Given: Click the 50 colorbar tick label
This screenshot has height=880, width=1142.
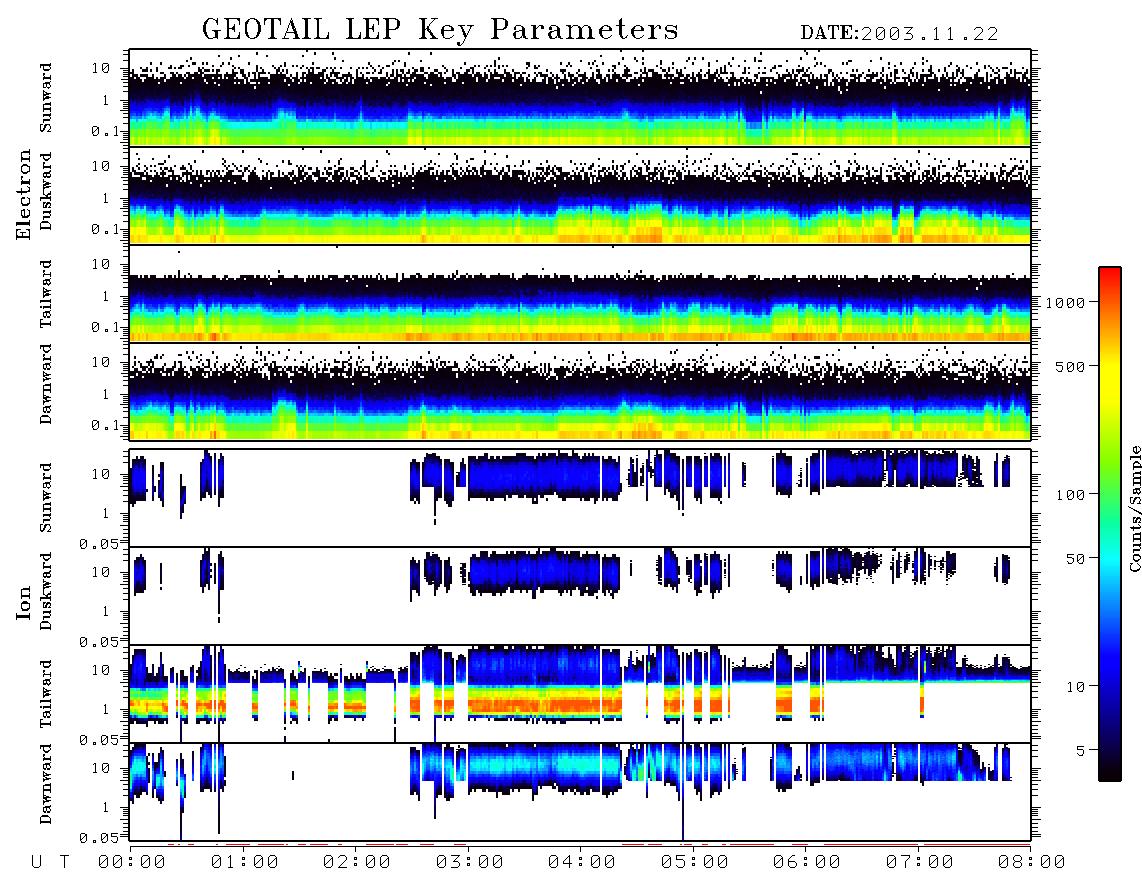Looking at the screenshot, I should (x=1075, y=559).
